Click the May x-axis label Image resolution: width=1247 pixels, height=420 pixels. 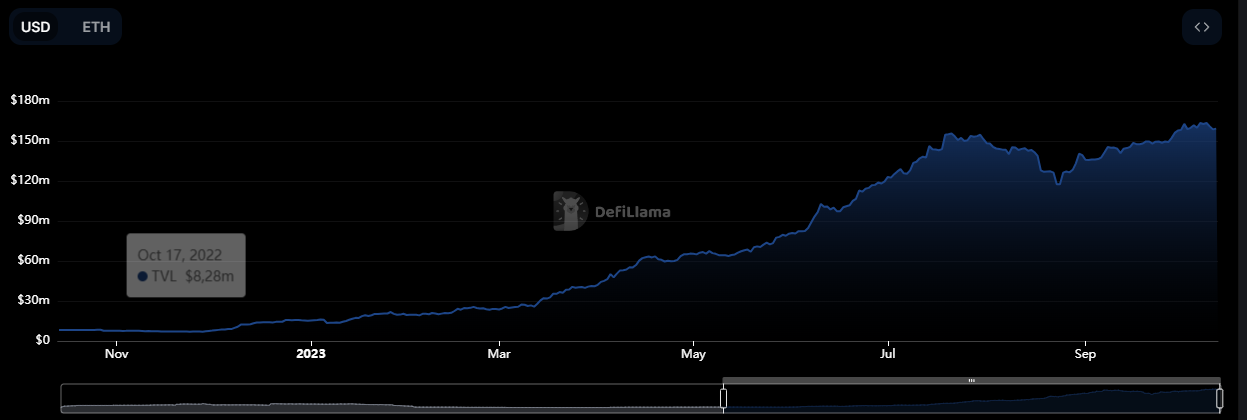click(x=693, y=353)
